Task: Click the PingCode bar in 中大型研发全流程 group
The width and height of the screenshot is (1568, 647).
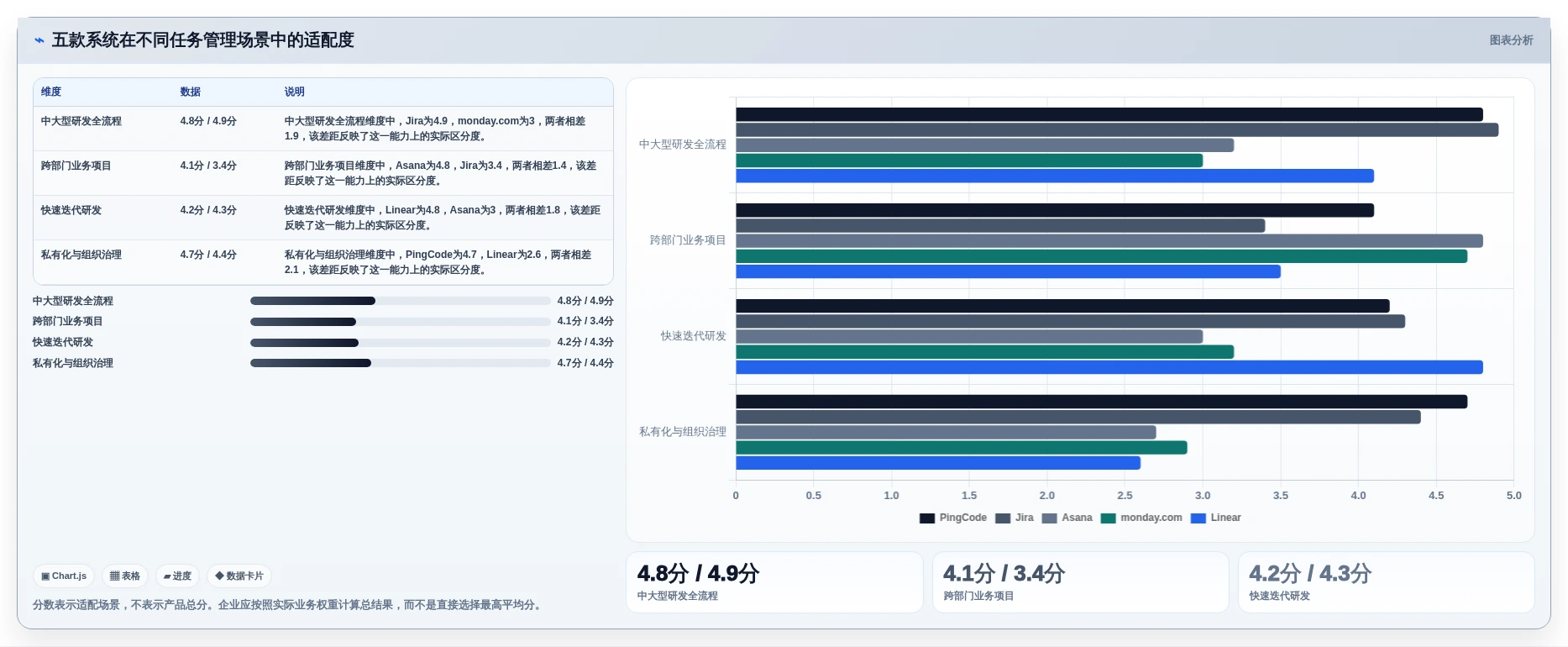Action: pos(1109,114)
